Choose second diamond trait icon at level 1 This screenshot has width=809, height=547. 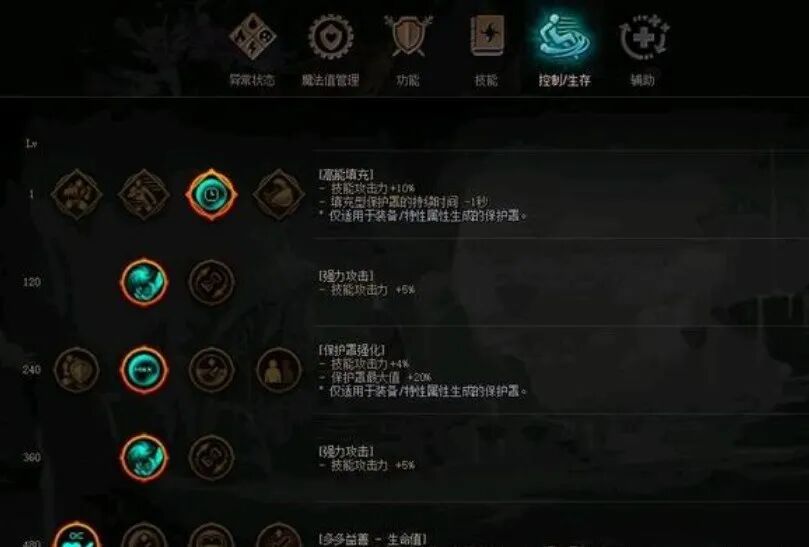[144, 195]
